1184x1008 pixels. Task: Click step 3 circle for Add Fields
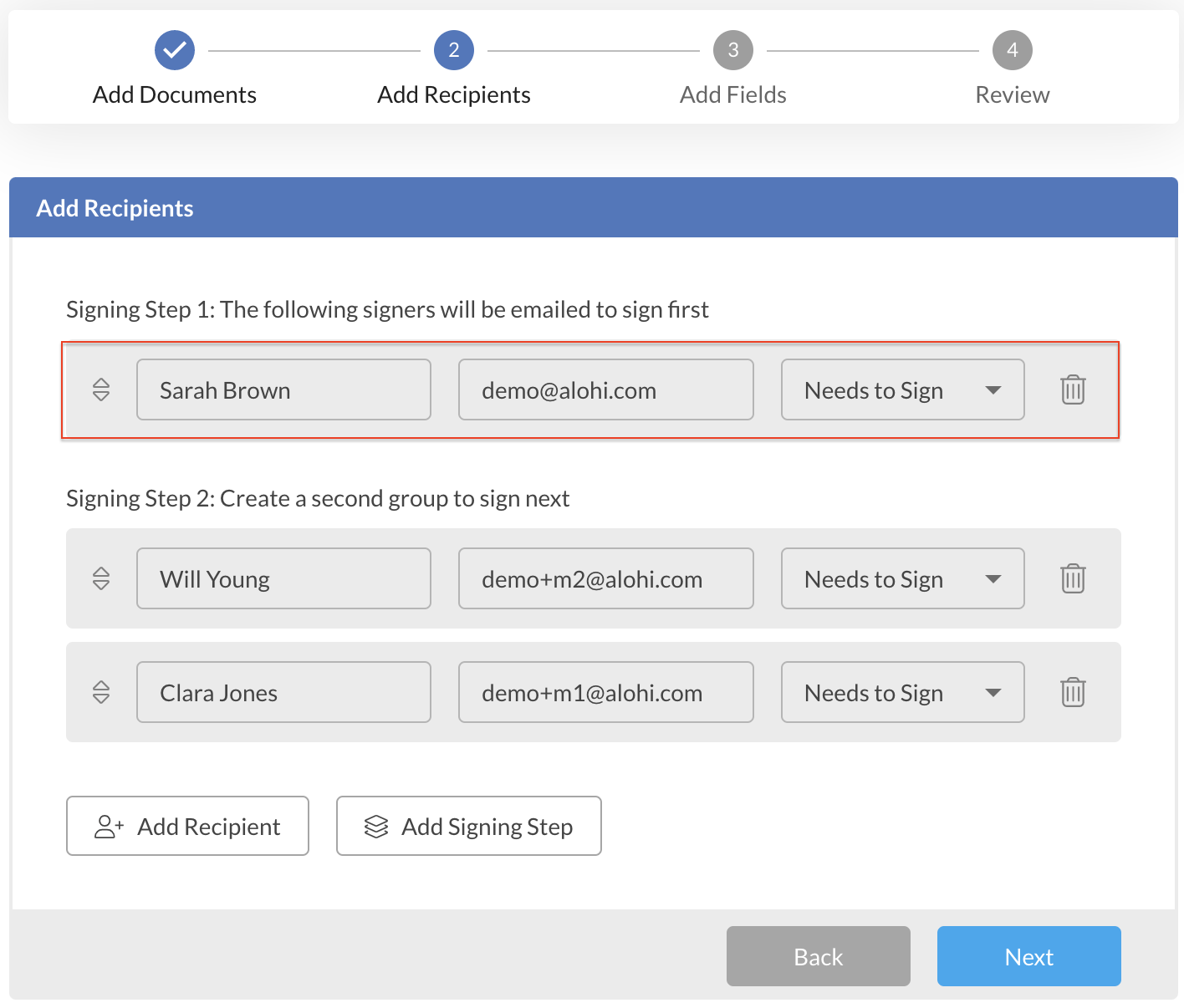pos(732,51)
